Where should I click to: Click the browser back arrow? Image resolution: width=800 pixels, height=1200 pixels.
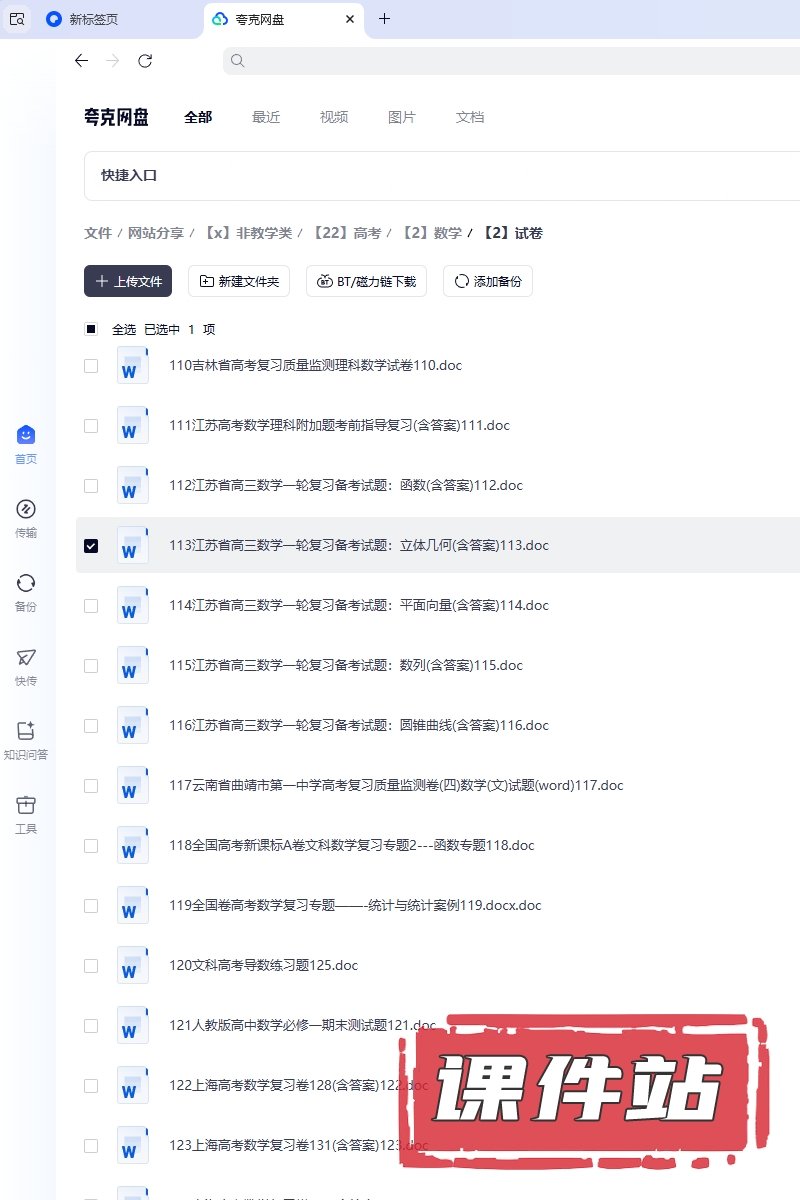(x=82, y=61)
